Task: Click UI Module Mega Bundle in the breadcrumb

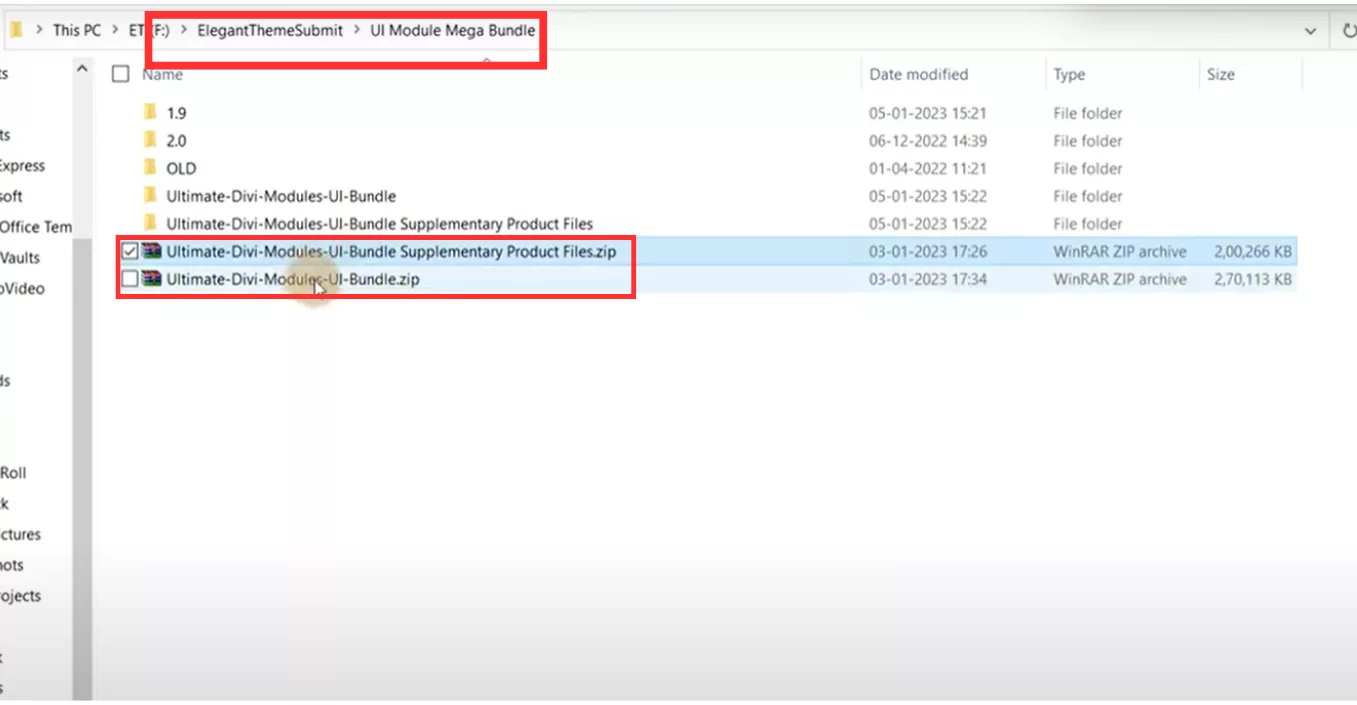Action: click(453, 30)
